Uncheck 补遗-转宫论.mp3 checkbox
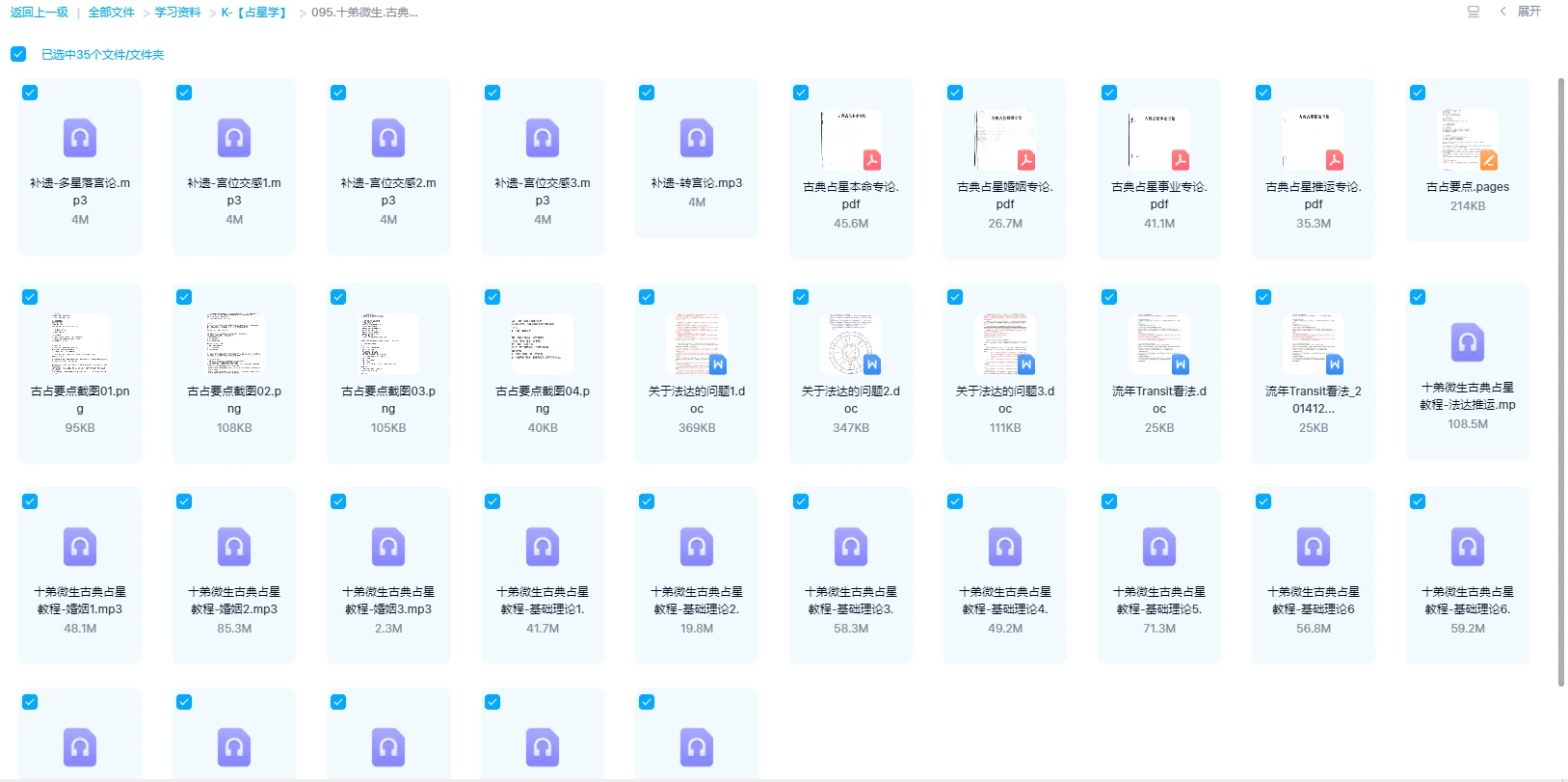1568x782 pixels. 647,93
